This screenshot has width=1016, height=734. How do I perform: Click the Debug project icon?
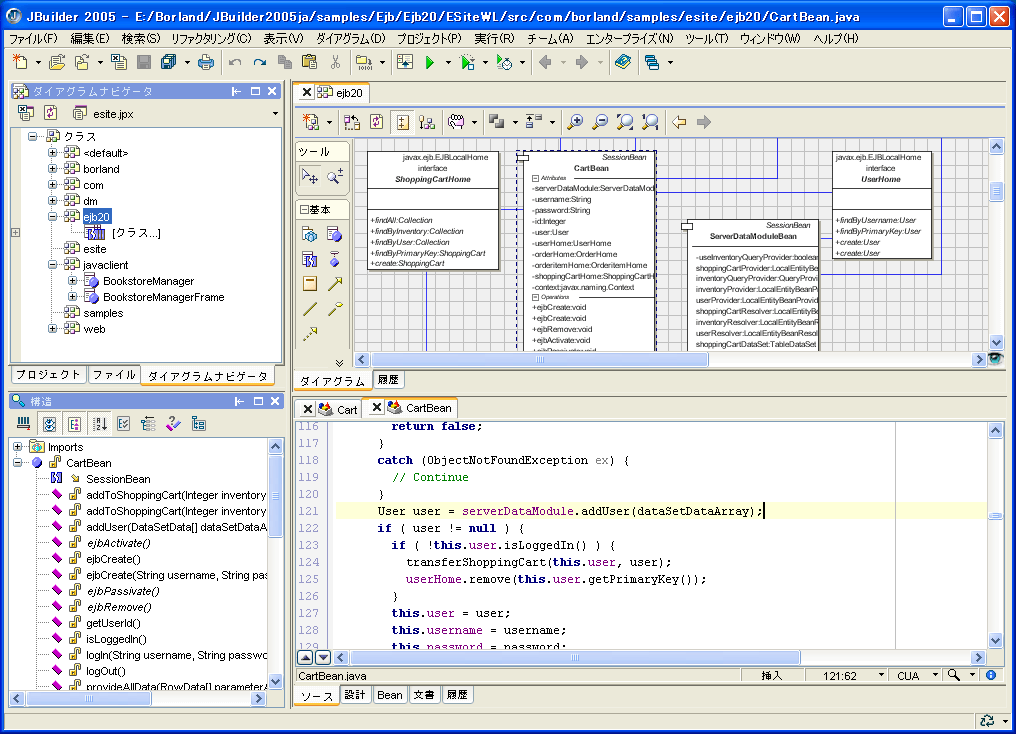[467, 62]
